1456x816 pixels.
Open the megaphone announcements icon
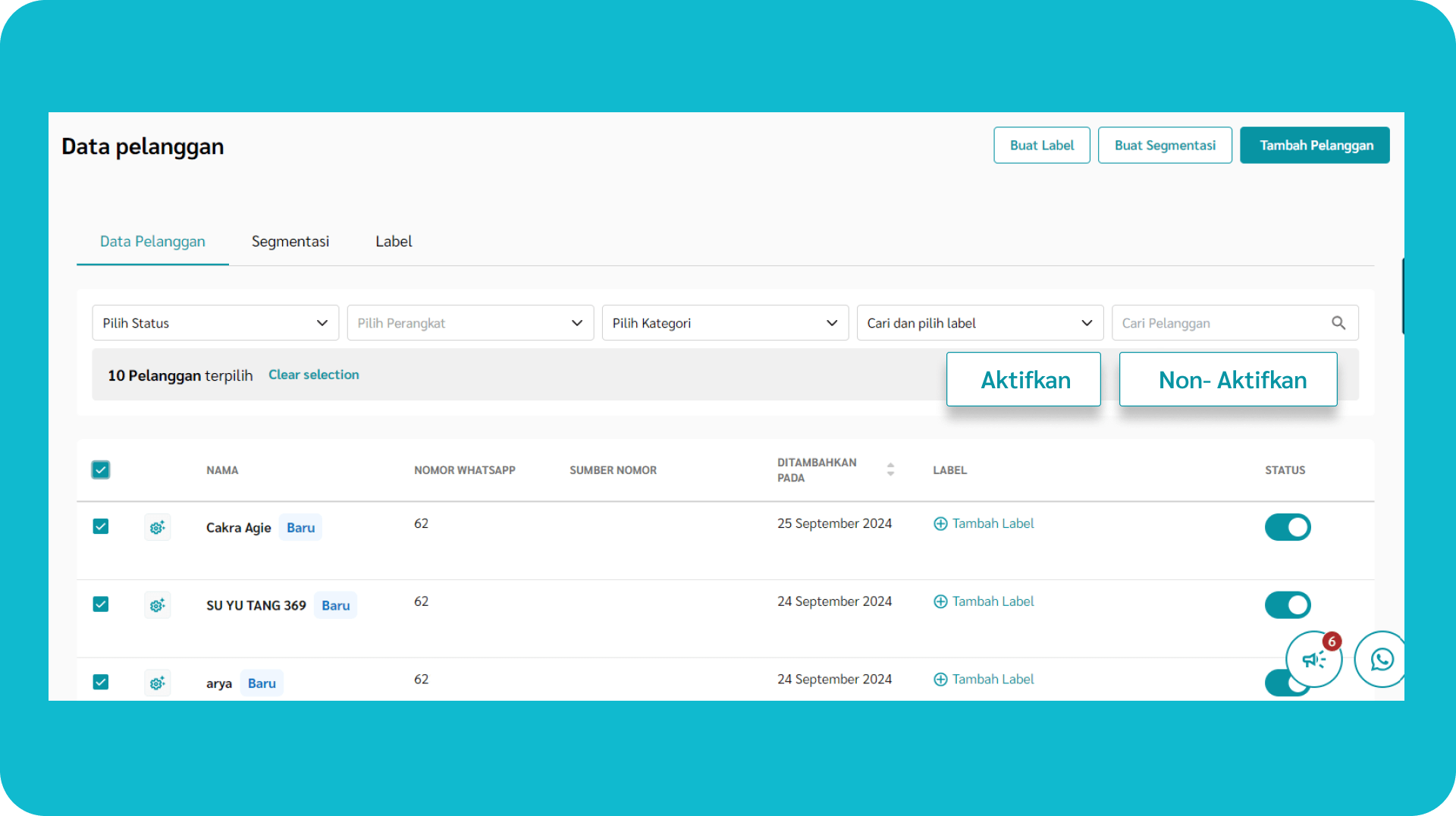coord(1313,659)
